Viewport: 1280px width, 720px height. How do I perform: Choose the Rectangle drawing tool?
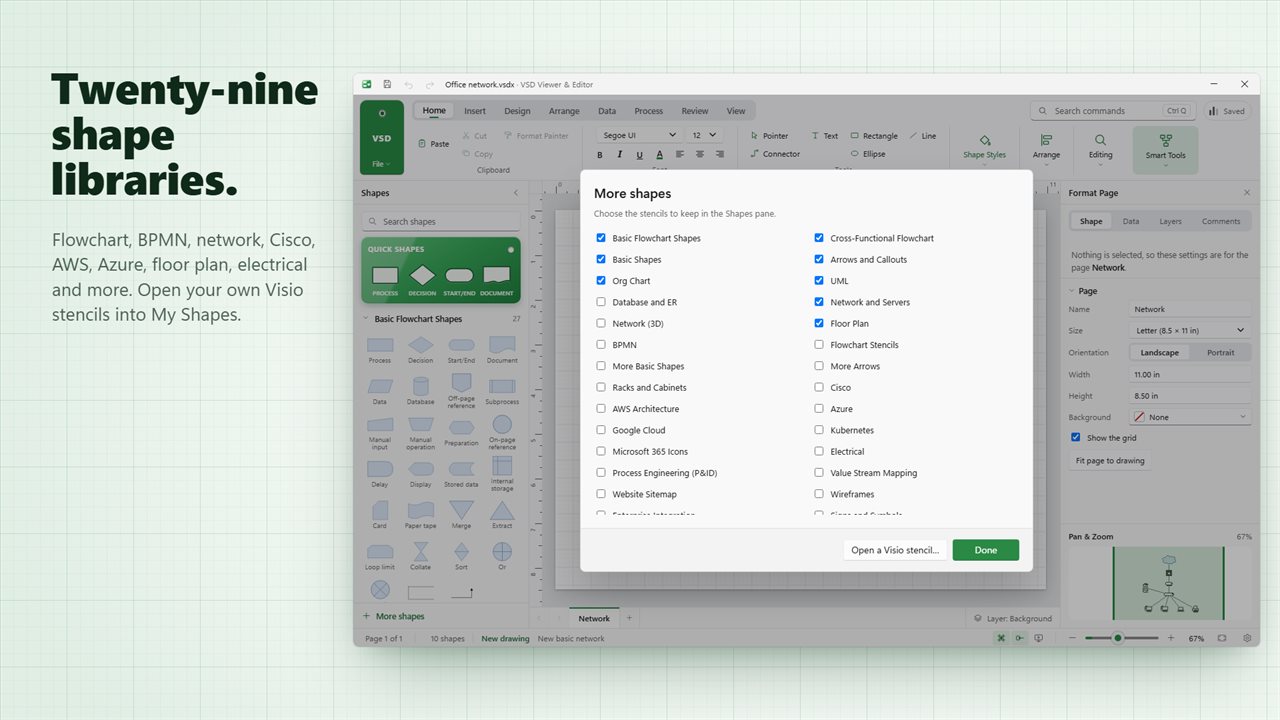[874, 136]
